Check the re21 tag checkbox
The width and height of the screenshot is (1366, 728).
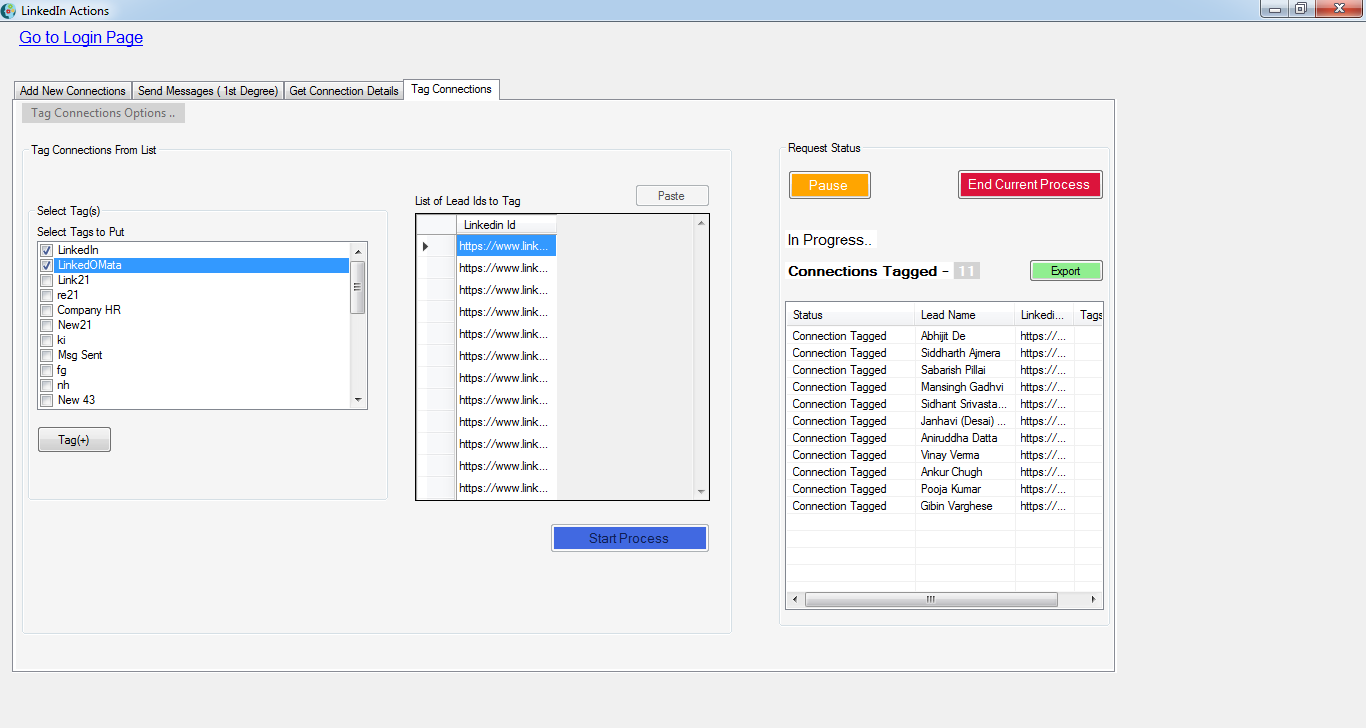coord(46,295)
